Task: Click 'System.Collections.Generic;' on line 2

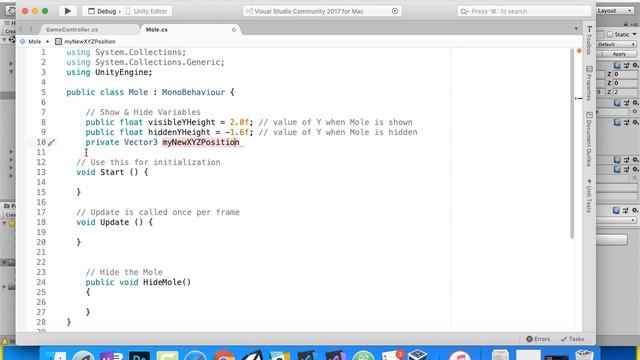Action: [160, 62]
